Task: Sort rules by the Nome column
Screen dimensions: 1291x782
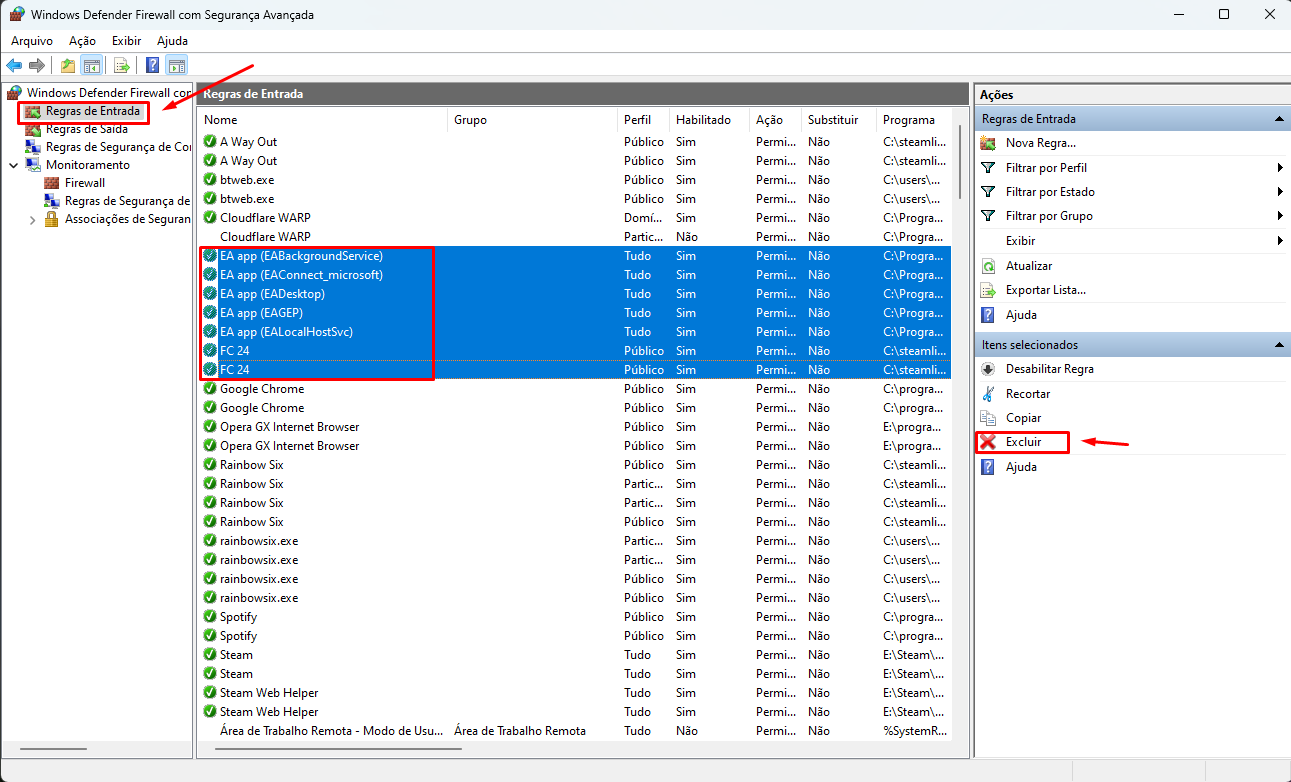Action: 323,120
